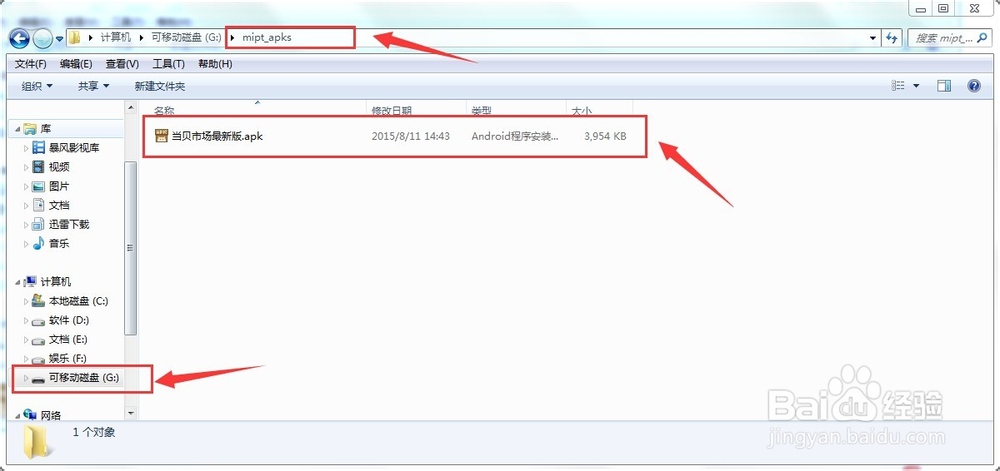Expand the 音乐 node
1000x471 pixels.
pyautogui.click(x=26, y=243)
